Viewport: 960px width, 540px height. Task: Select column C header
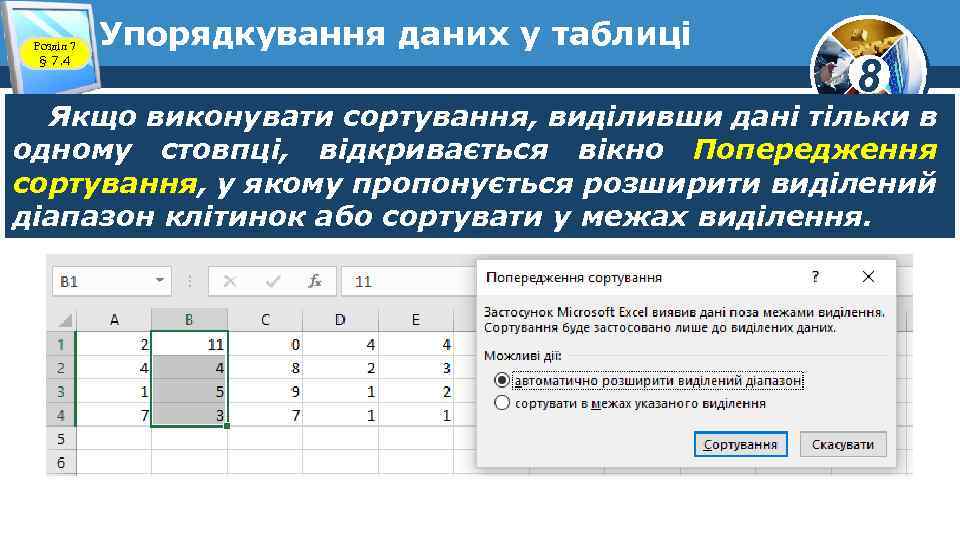coord(265,320)
